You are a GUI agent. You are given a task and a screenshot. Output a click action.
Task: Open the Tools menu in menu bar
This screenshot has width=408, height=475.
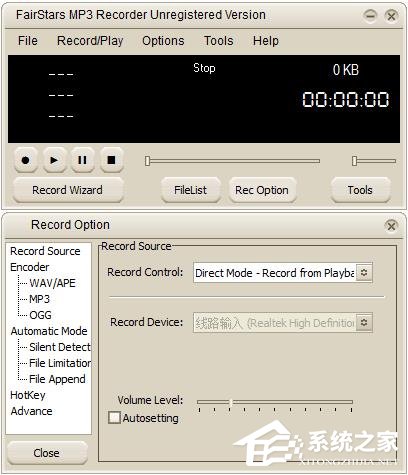pyautogui.click(x=219, y=41)
